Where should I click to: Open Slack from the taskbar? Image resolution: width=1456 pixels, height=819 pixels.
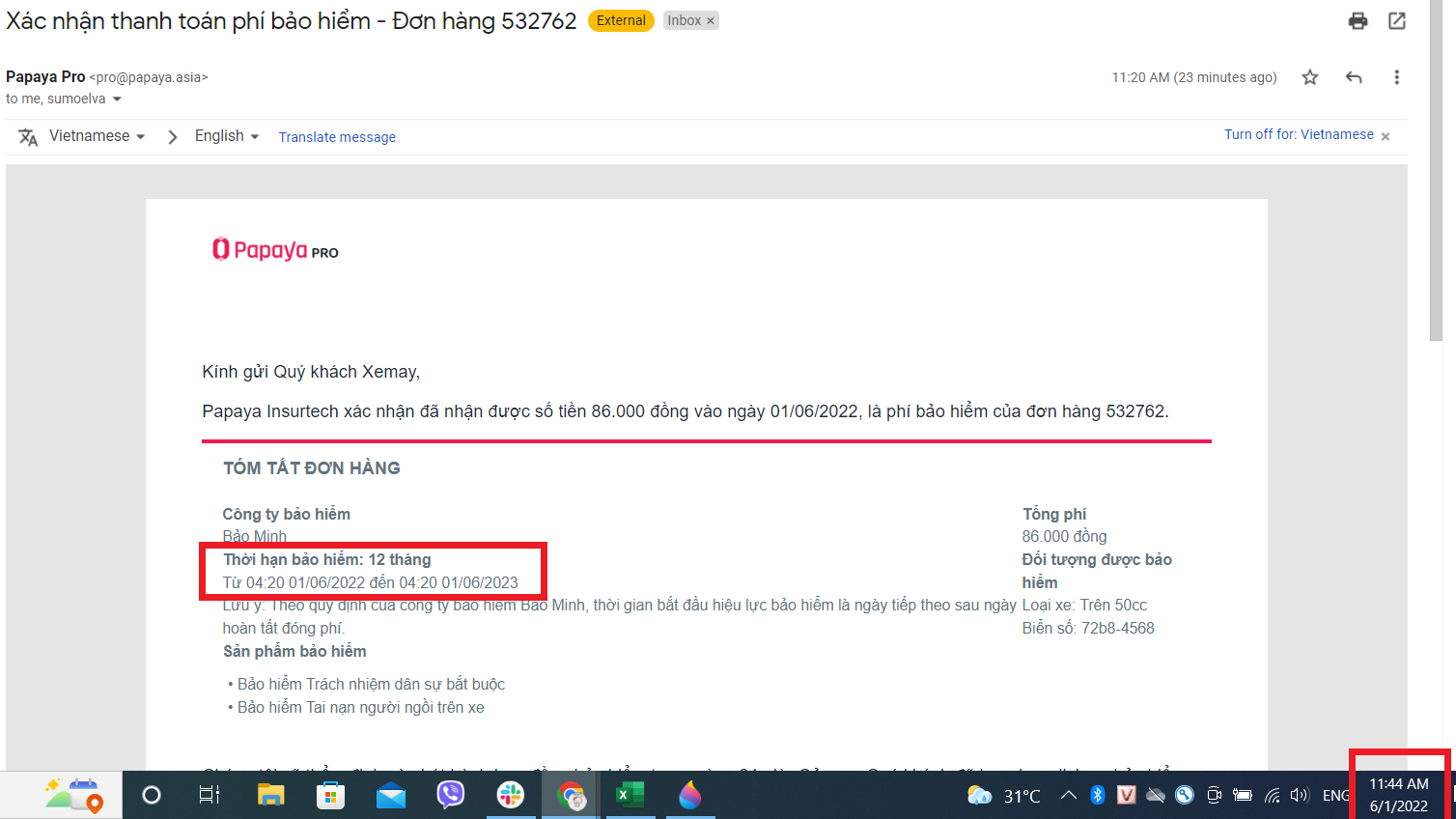coord(511,795)
